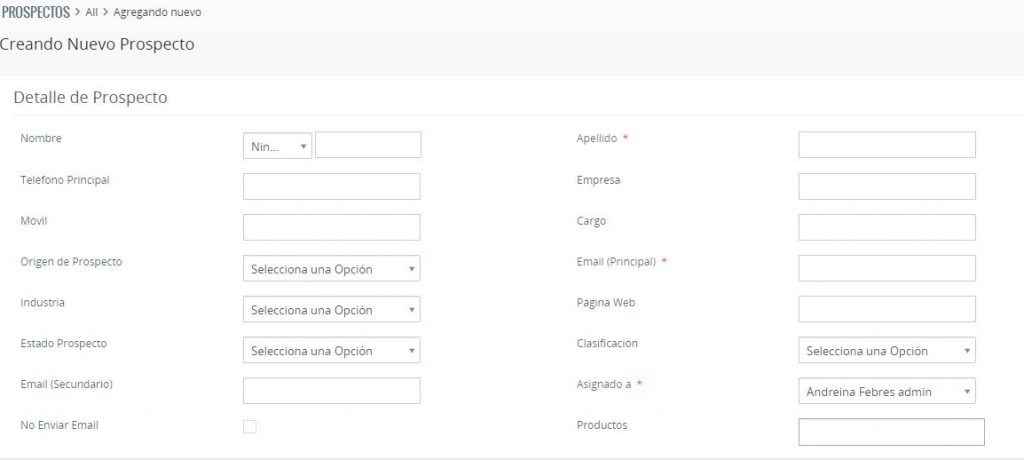The width and height of the screenshot is (1024, 460).
Task: Click the Email (Secundario) field
Action: 331,390
